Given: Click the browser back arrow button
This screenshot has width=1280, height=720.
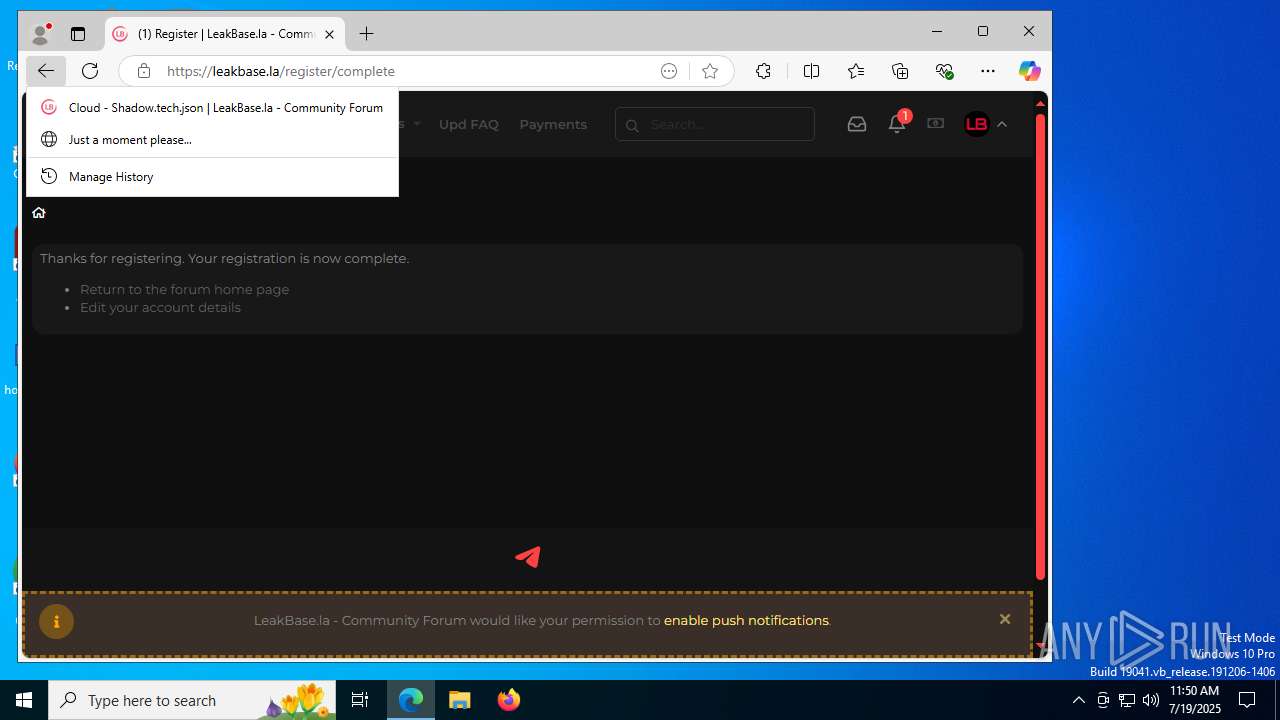Looking at the screenshot, I should (x=46, y=71).
